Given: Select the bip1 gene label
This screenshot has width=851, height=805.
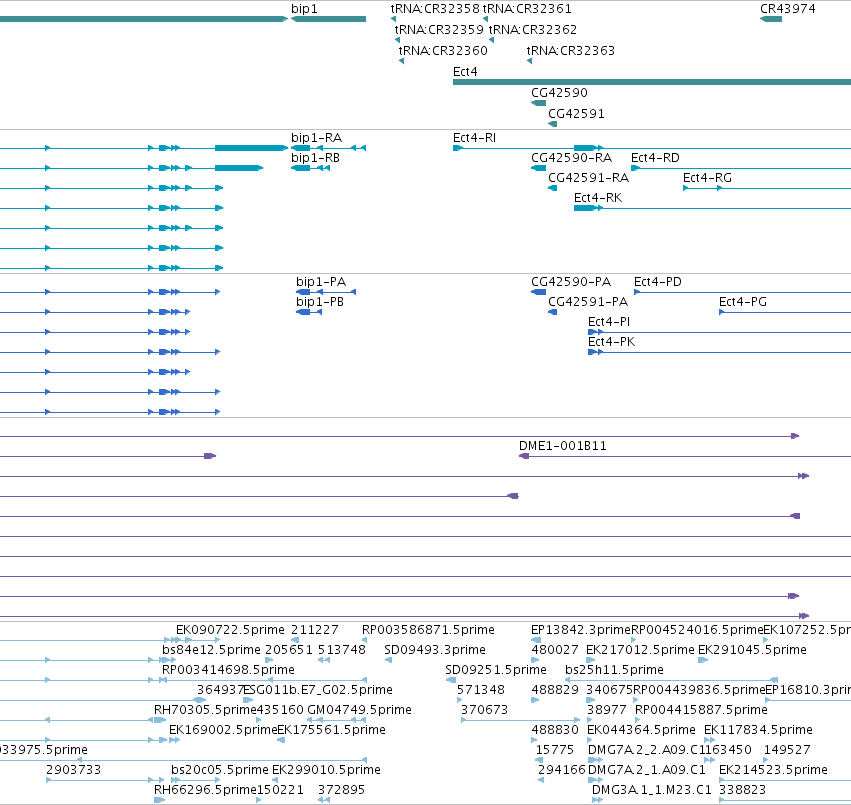Looking at the screenshot, I should pos(304,9).
